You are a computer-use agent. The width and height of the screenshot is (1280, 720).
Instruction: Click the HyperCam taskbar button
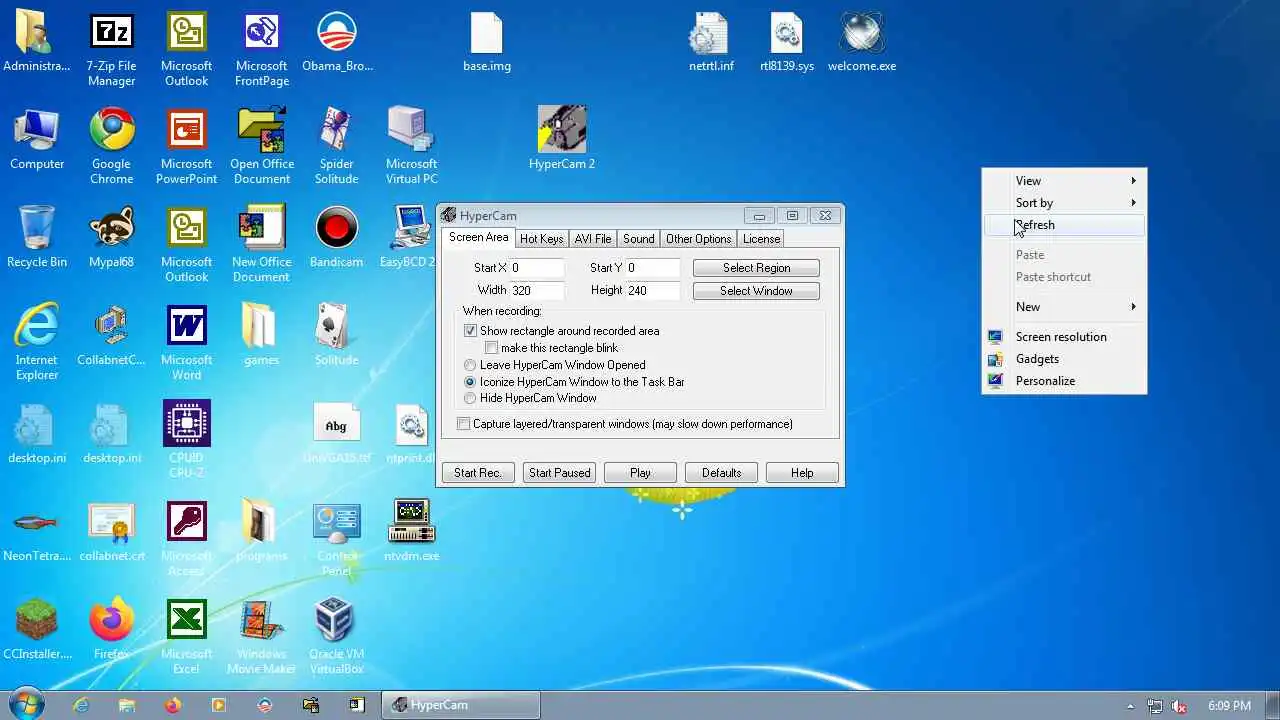click(461, 705)
